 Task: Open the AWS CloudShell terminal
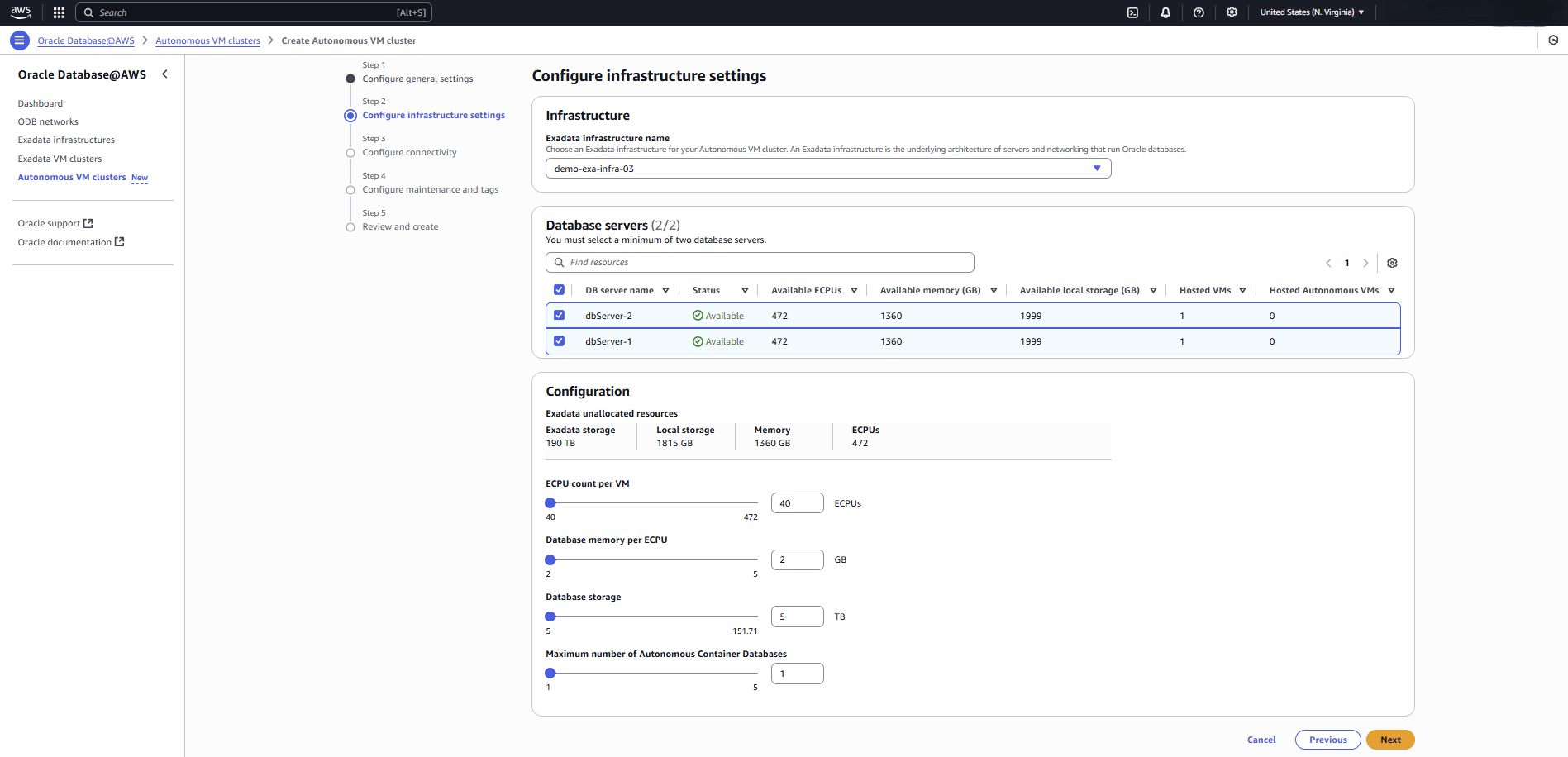(1132, 12)
